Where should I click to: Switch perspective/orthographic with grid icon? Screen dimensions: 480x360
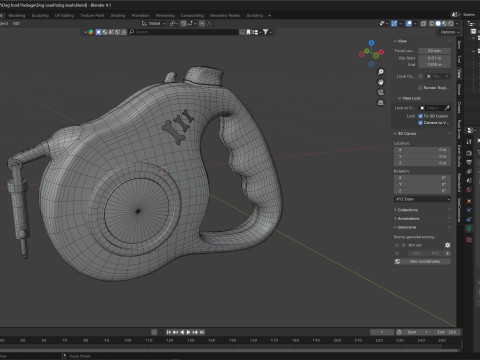click(381, 103)
